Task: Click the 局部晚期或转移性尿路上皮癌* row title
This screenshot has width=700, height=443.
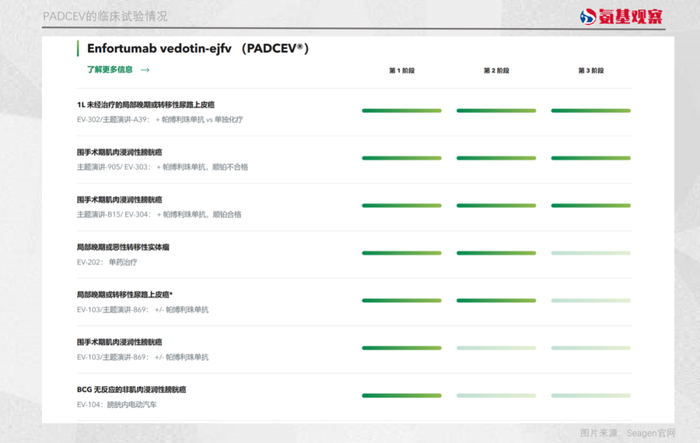Action: point(125,295)
